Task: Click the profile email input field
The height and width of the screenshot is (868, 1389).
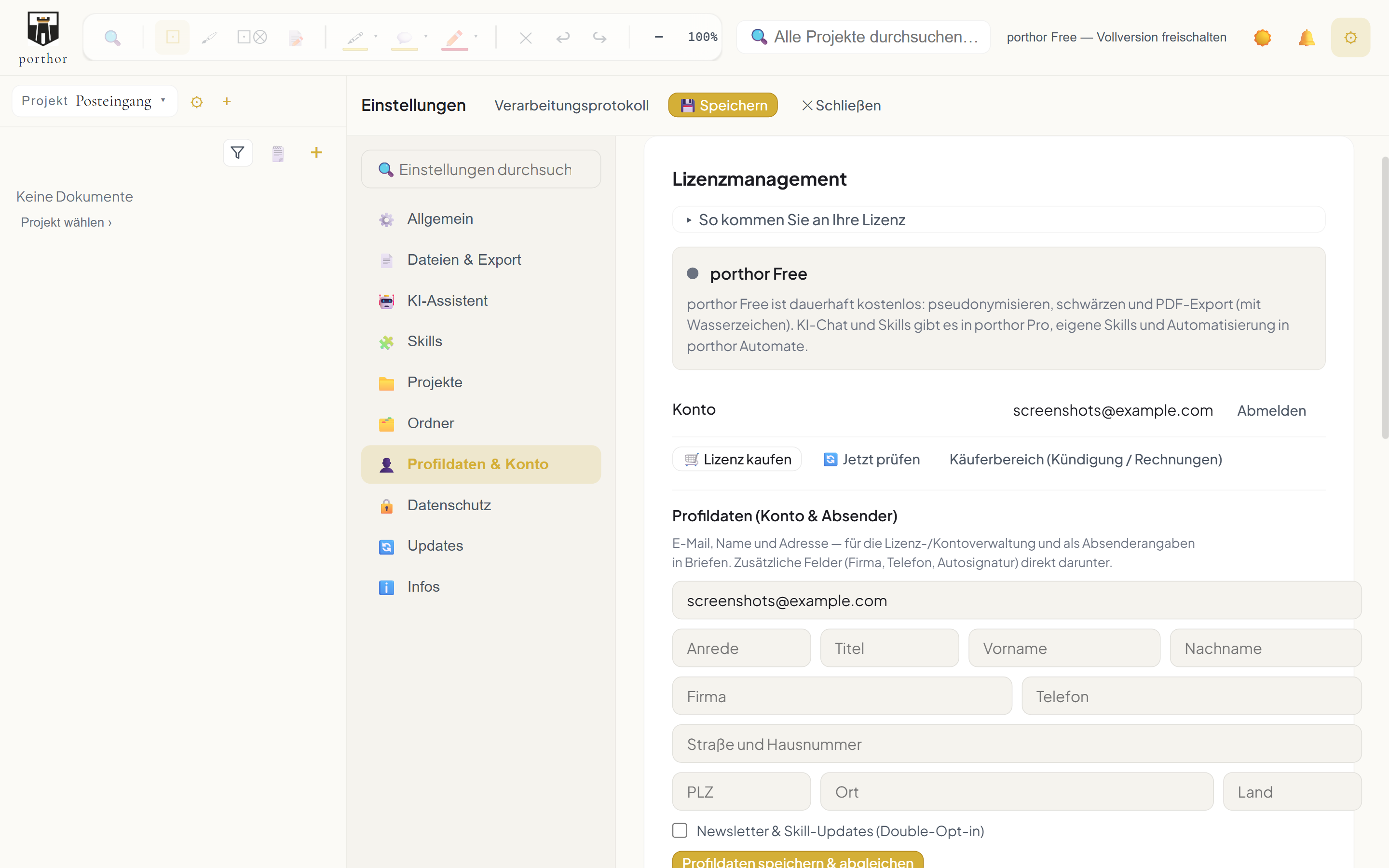Action: (x=1017, y=600)
